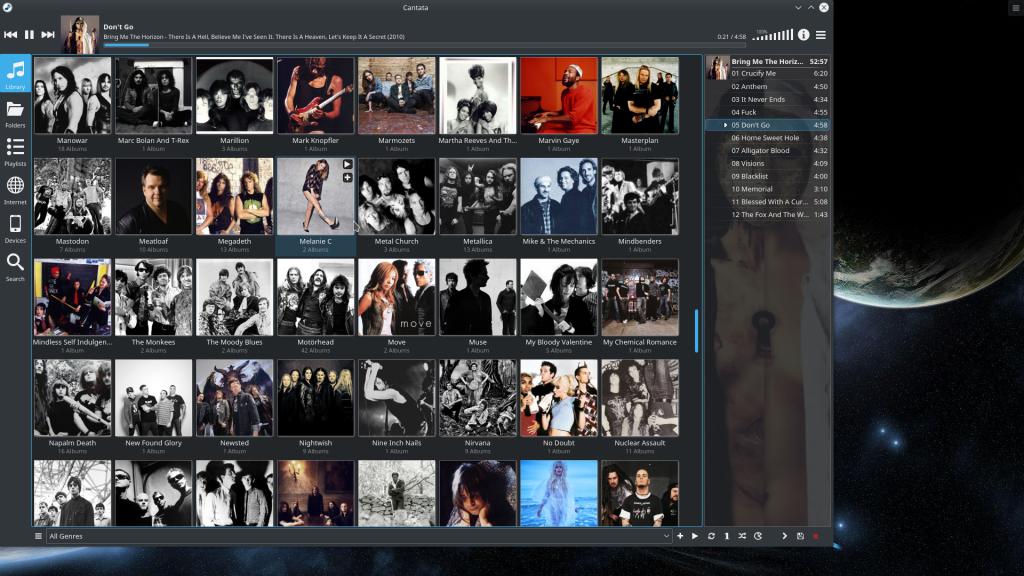Toggle repeat mode for play queue
The image size is (1024, 576).
click(711, 536)
